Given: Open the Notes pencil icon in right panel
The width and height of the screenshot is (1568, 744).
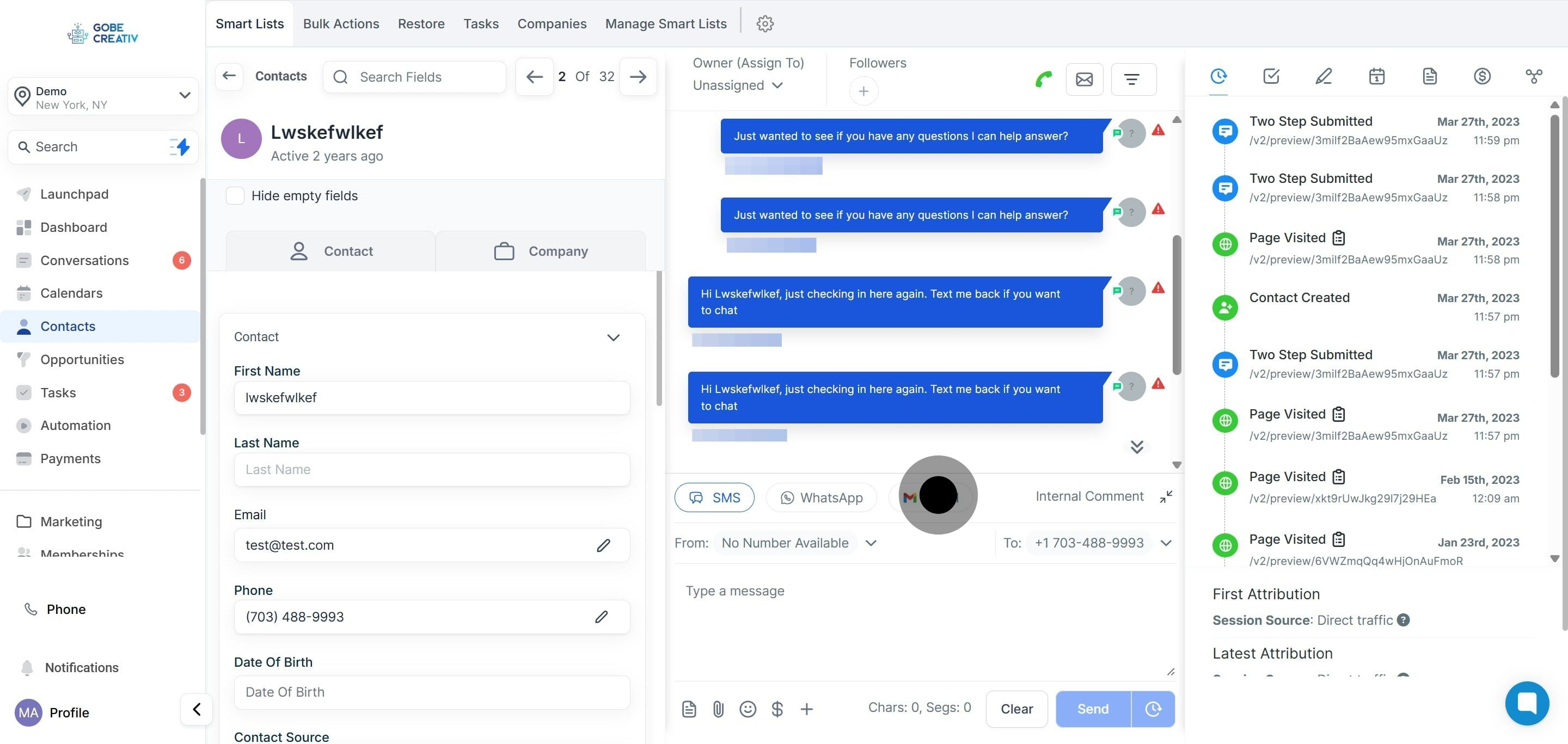Looking at the screenshot, I should tap(1324, 76).
